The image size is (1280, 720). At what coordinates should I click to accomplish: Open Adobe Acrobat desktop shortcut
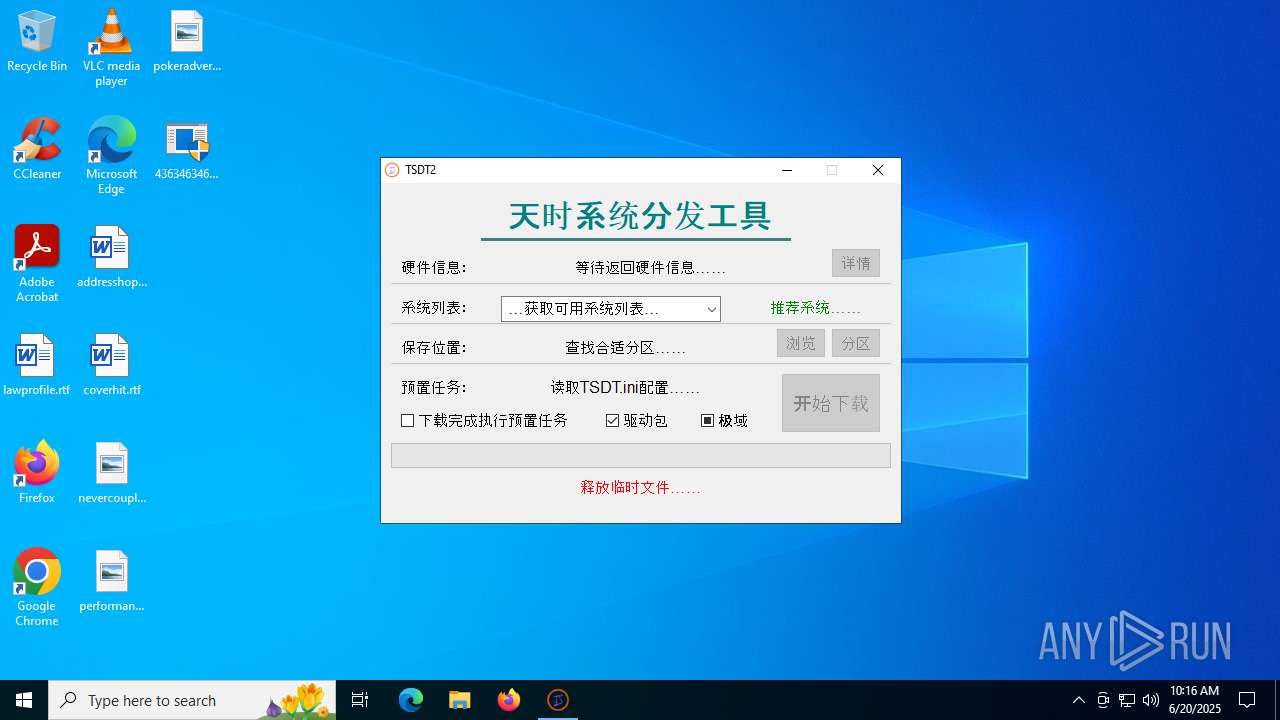tap(37, 264)
